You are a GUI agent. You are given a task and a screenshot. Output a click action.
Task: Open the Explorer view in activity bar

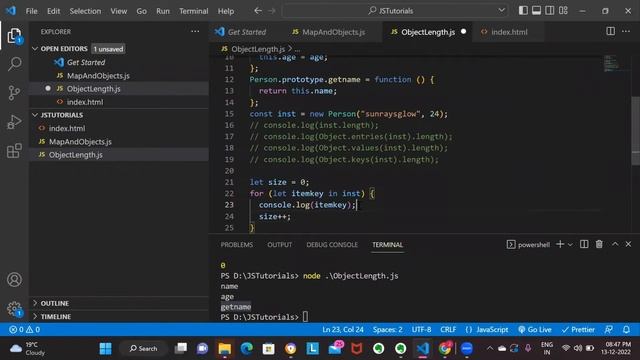coord(14,36)
